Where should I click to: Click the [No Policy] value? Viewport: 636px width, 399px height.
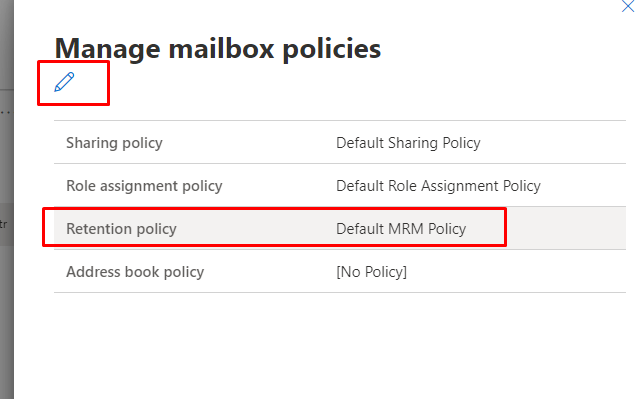[x=371, y=272]
